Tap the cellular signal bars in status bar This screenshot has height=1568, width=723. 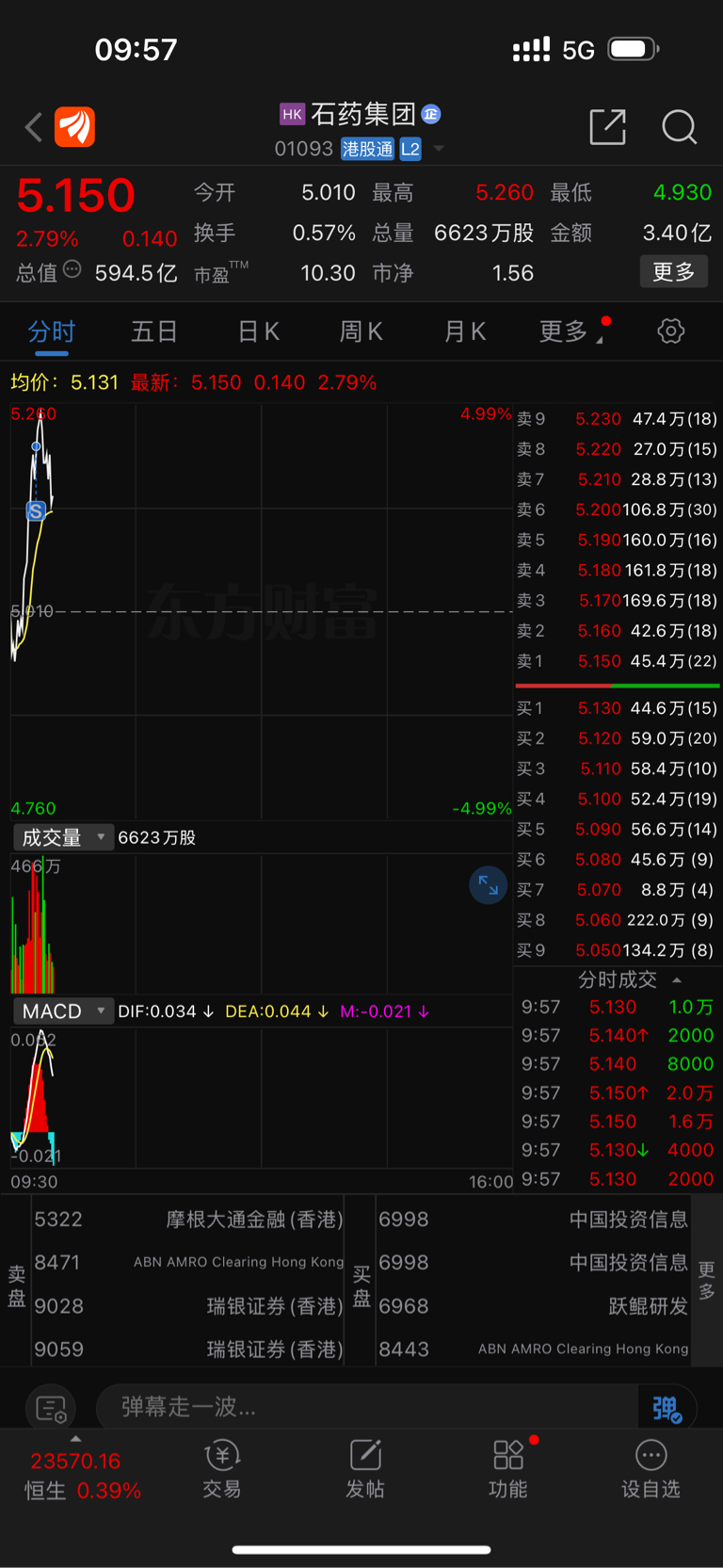pos(531,50)
